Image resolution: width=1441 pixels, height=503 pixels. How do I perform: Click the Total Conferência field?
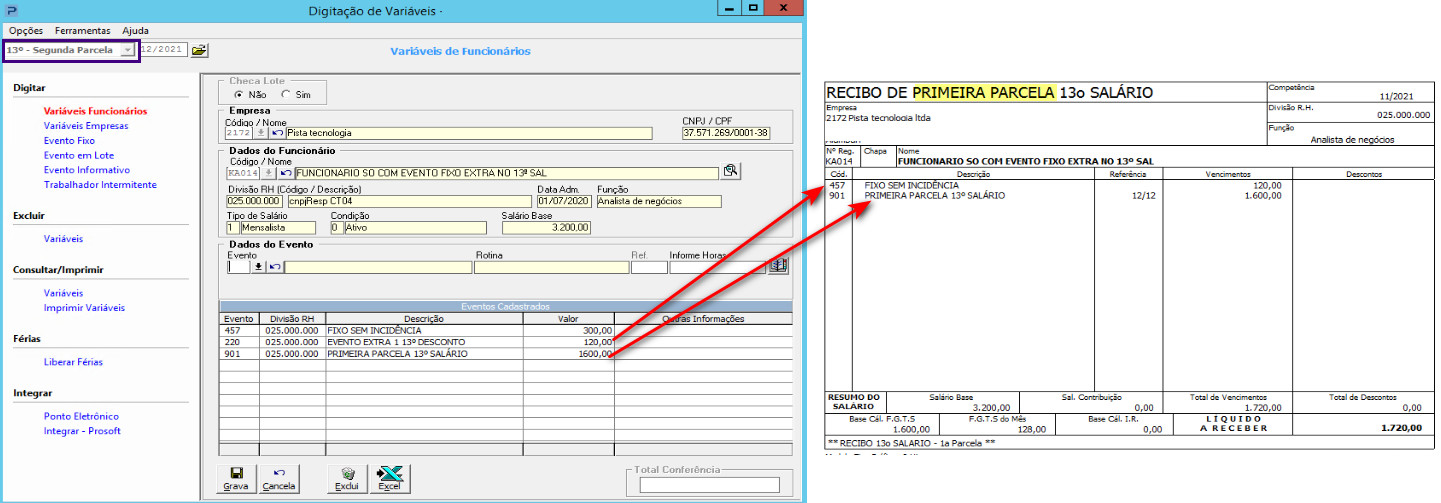710,485
